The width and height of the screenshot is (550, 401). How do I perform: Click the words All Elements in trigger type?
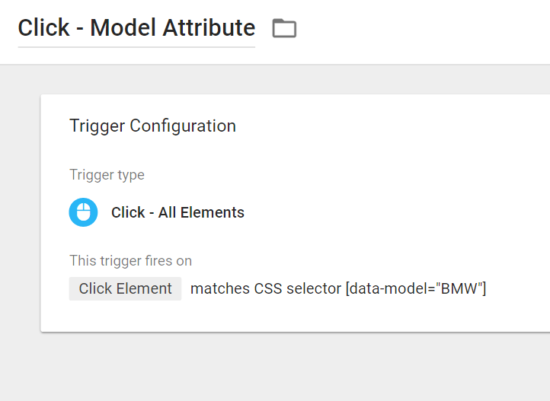201,213
